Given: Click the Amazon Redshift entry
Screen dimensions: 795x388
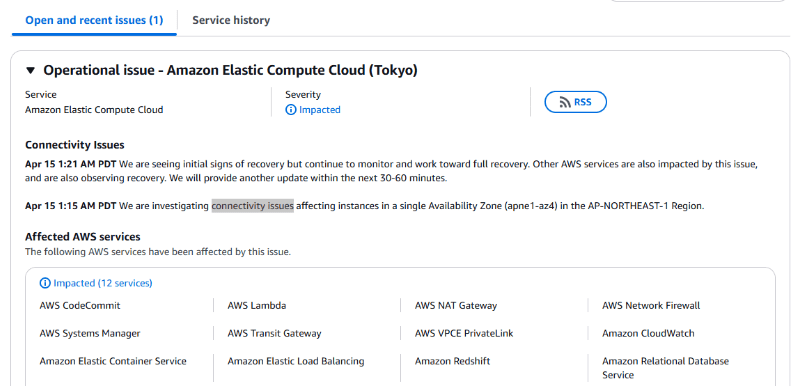Looking at the screenshot, I should coord(452,362).
